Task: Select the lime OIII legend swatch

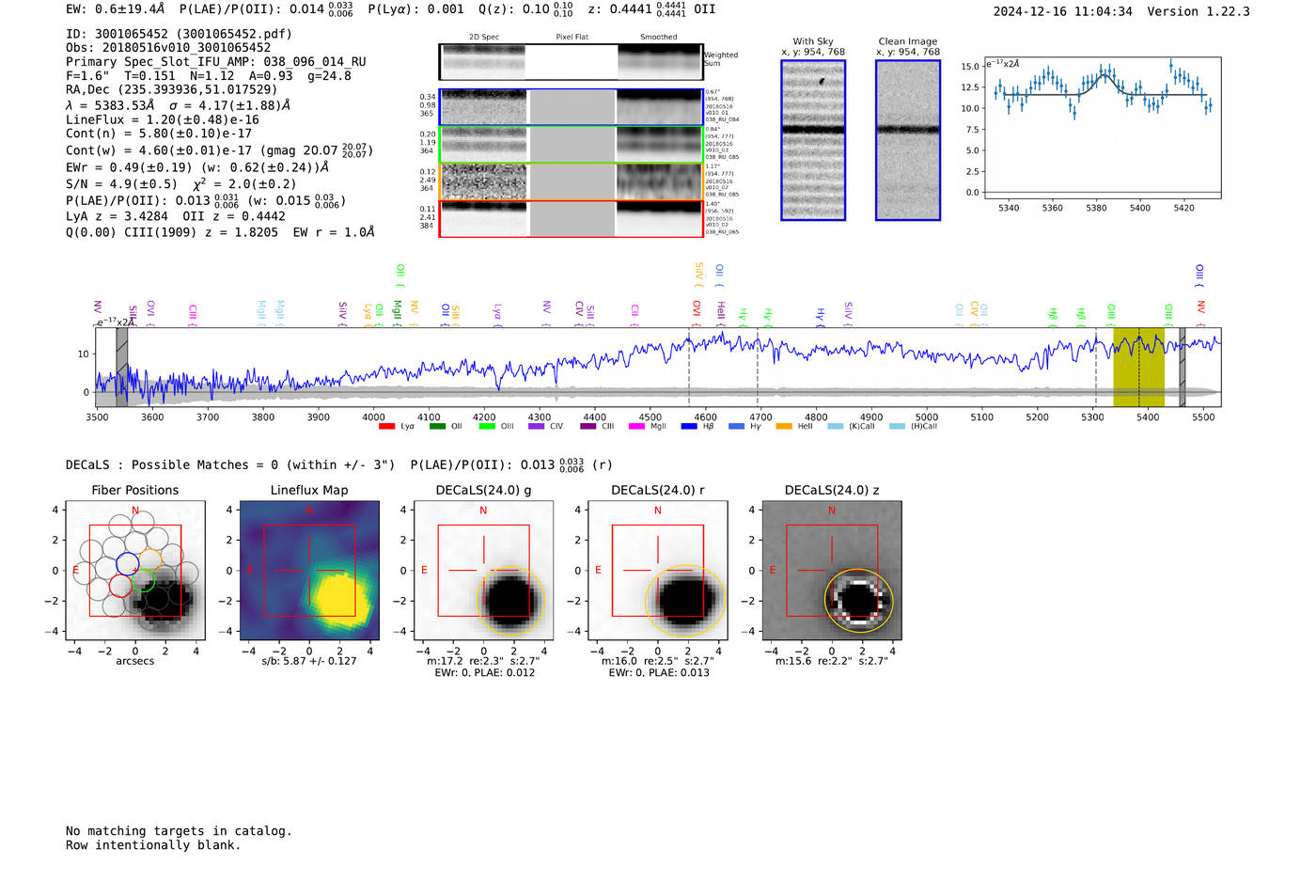Action: (487, 427)
